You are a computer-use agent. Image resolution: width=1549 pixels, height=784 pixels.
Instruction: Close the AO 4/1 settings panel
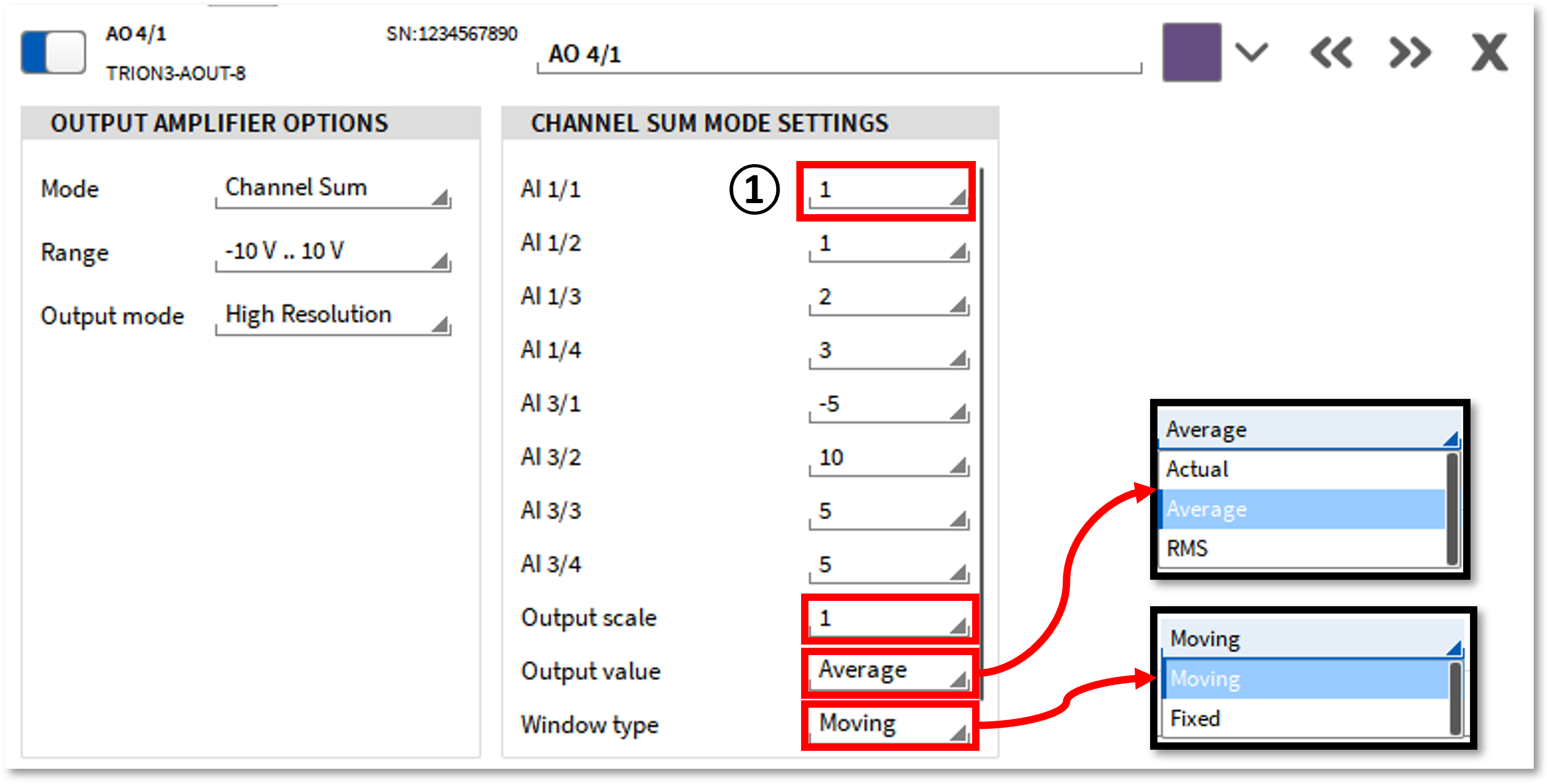[x=1489, y=53]
